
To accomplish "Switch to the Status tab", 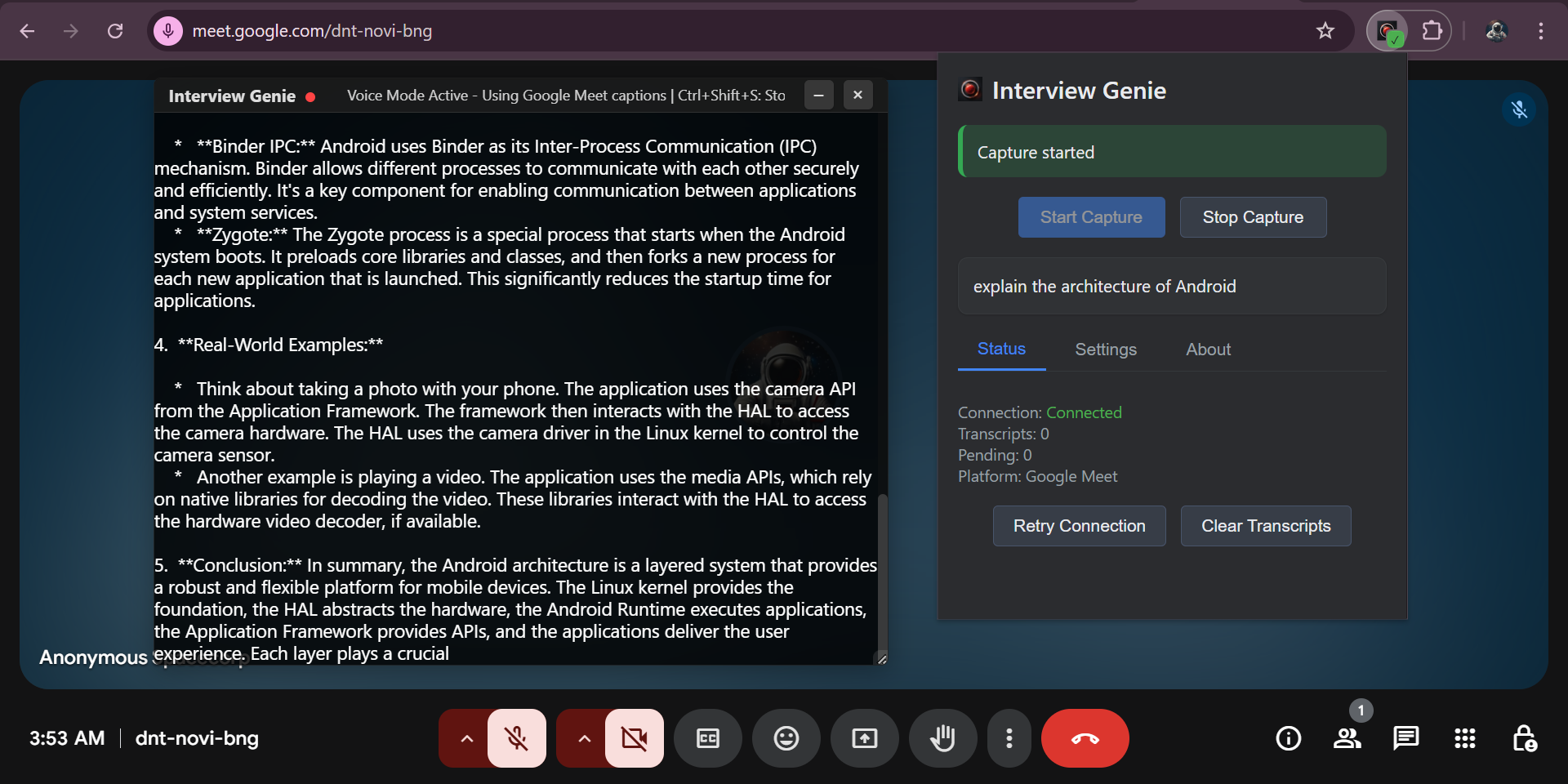I will [1001, 349].
